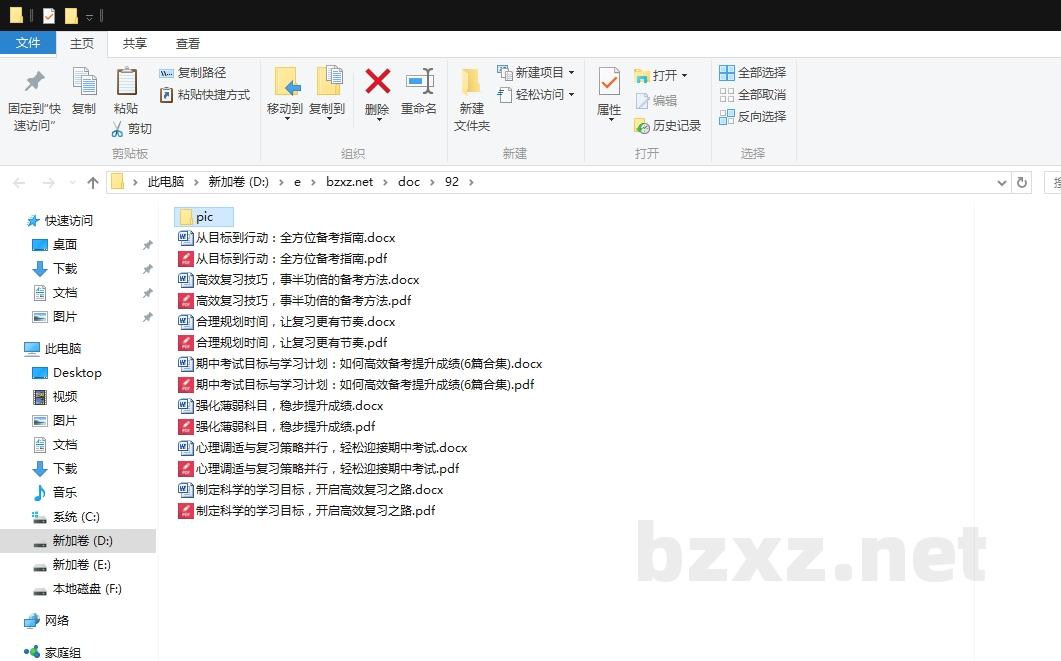The width and height of the screenshot is (1061, 661).
Task: Click the Cut scissors icon
Action: [x=117, y=129]
